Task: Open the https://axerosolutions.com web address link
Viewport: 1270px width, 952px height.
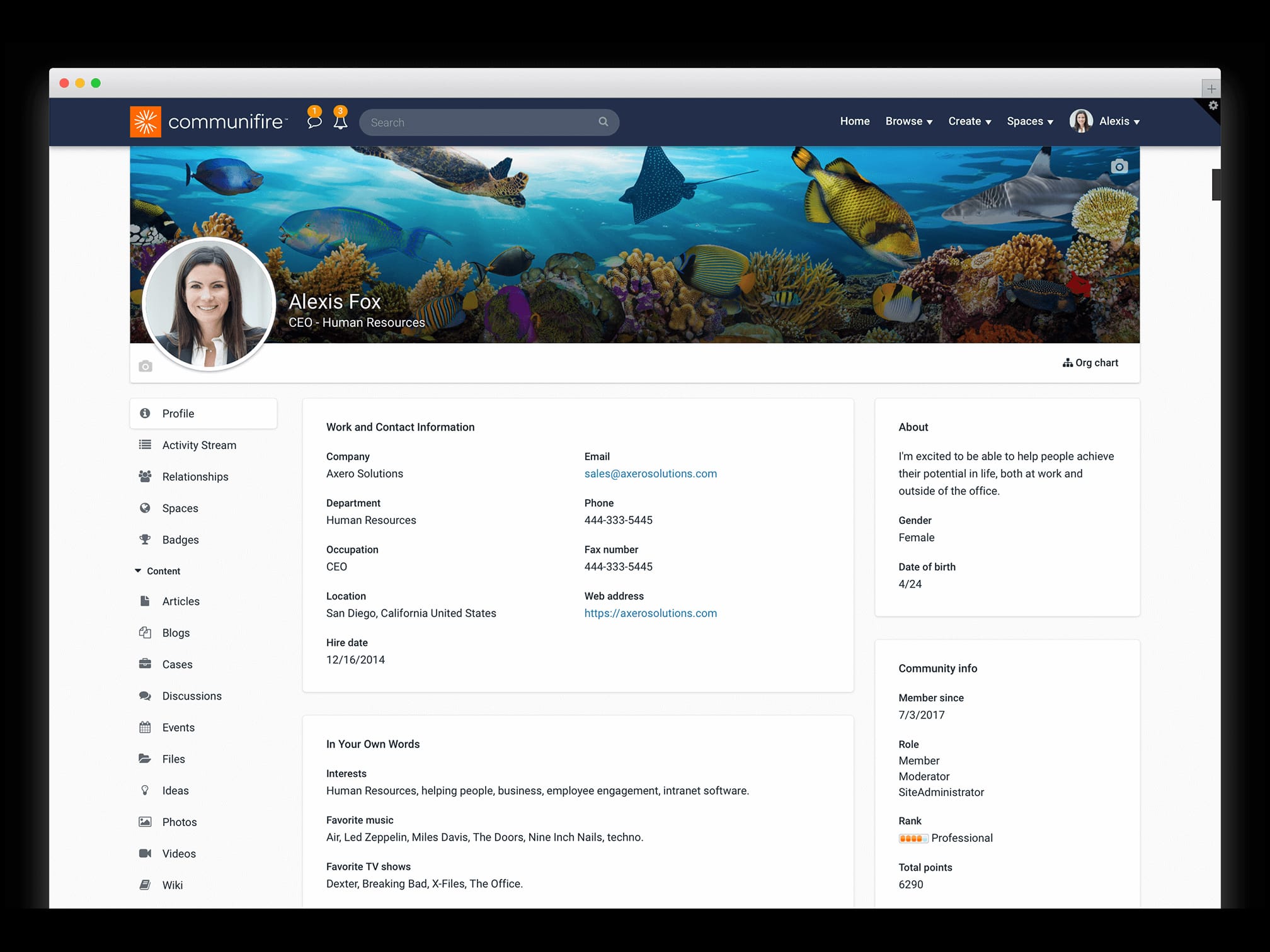Action: pos(650,613)
